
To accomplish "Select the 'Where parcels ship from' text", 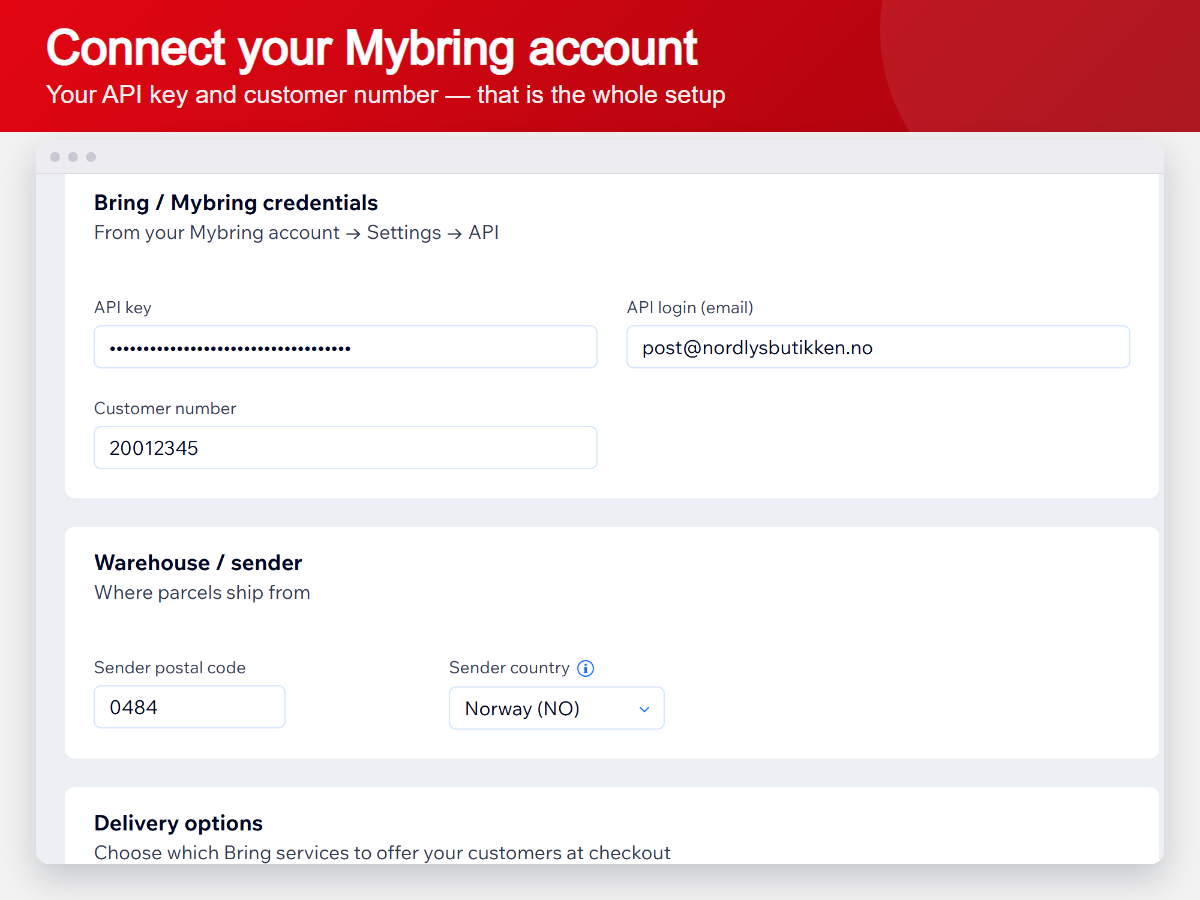I will [x=202, y=593].
